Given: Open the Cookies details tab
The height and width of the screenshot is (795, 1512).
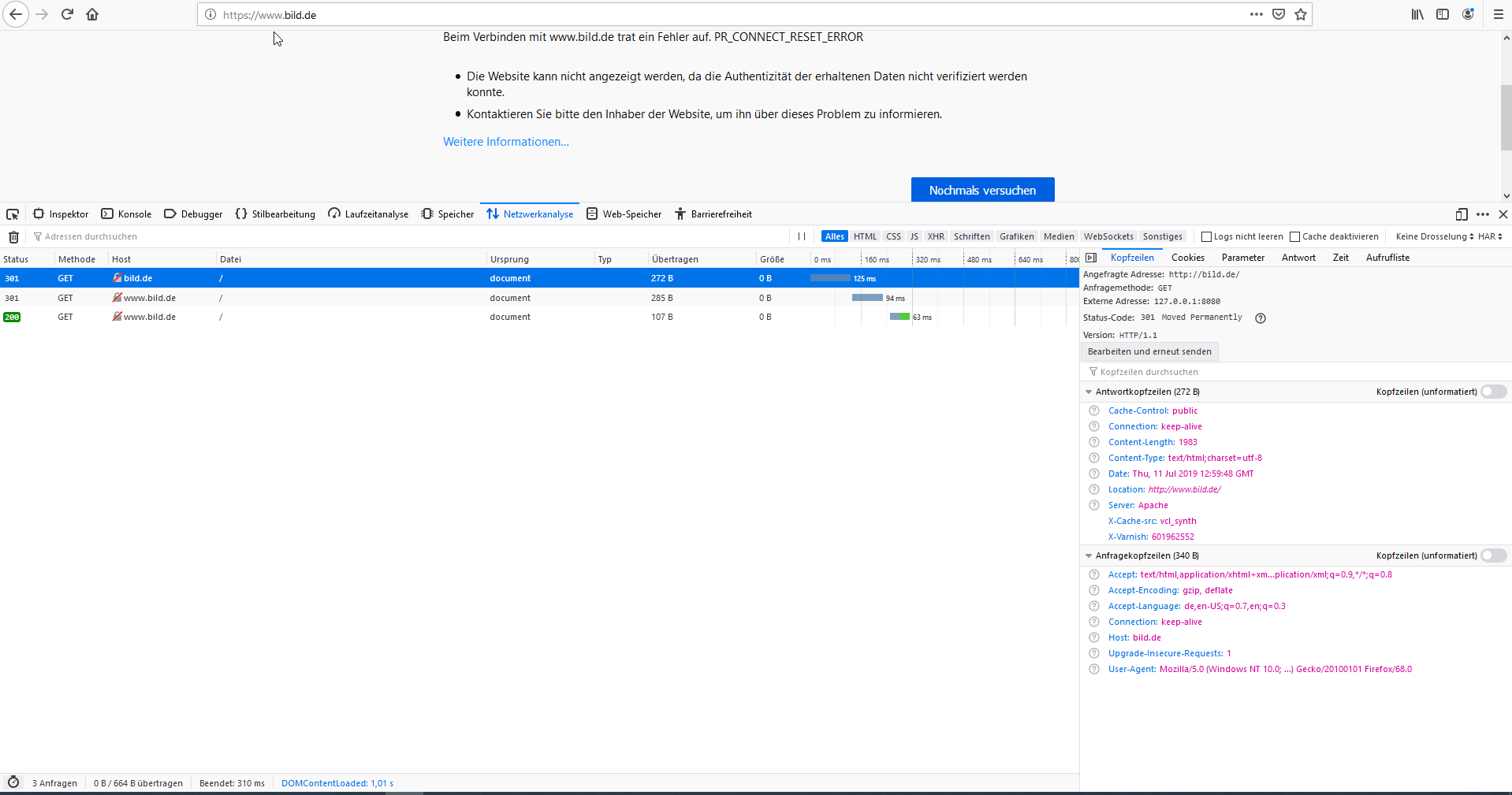Looking at the screenshot, I should (x=1187, y=258).
